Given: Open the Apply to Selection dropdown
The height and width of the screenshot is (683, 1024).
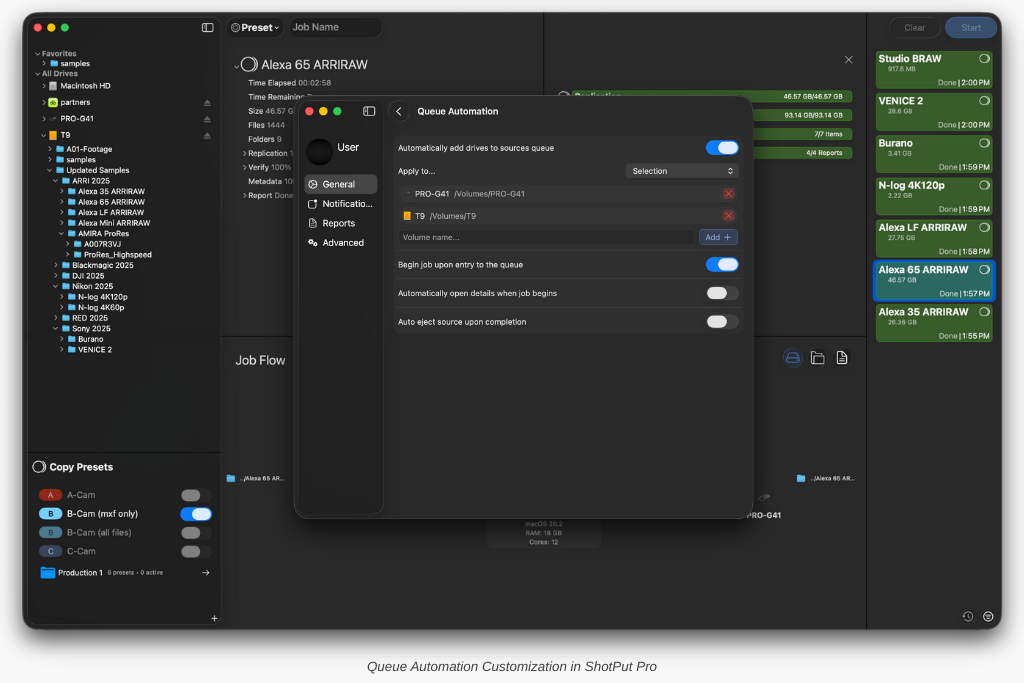Looking at the screenshot, I should tap(682, 171).
